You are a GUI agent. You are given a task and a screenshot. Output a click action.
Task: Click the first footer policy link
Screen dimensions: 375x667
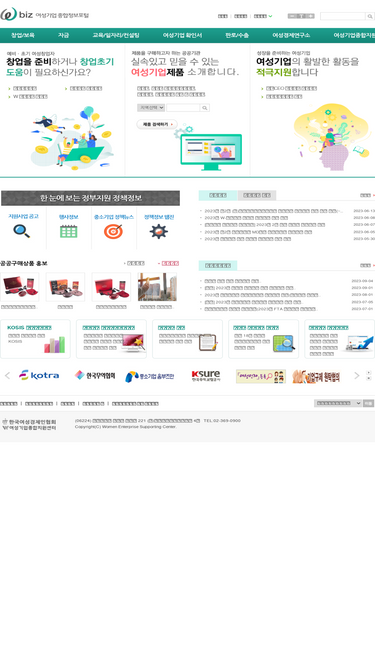[9, 403]
